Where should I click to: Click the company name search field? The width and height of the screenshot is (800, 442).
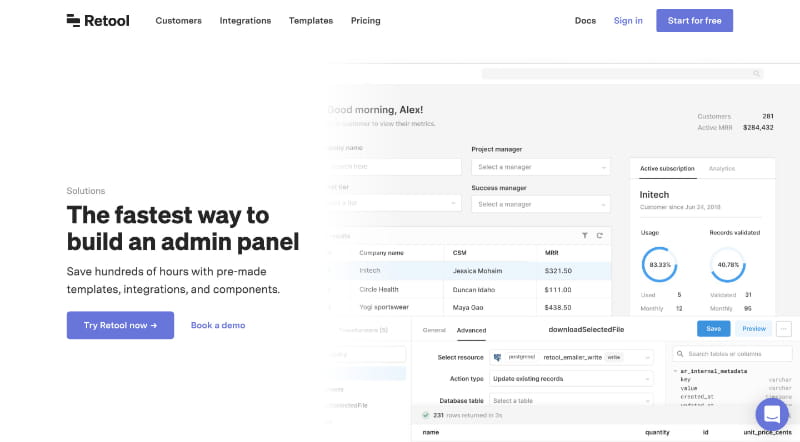click(395, 167)
